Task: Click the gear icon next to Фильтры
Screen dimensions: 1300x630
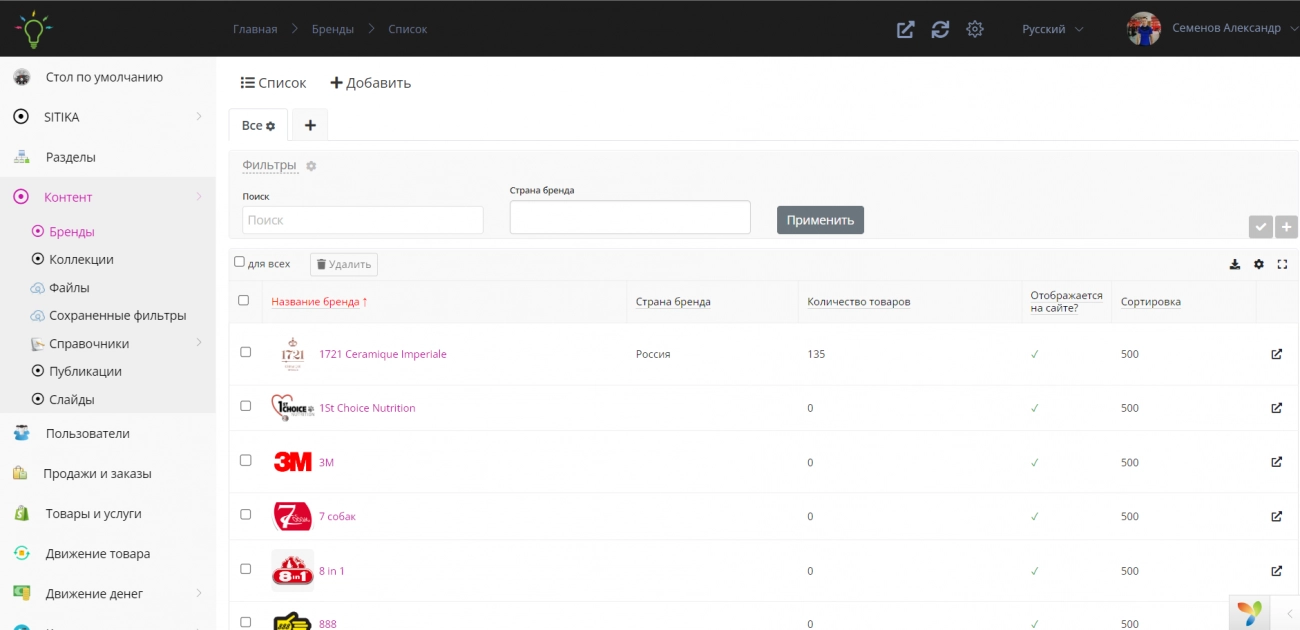Action: coord(311,166)
